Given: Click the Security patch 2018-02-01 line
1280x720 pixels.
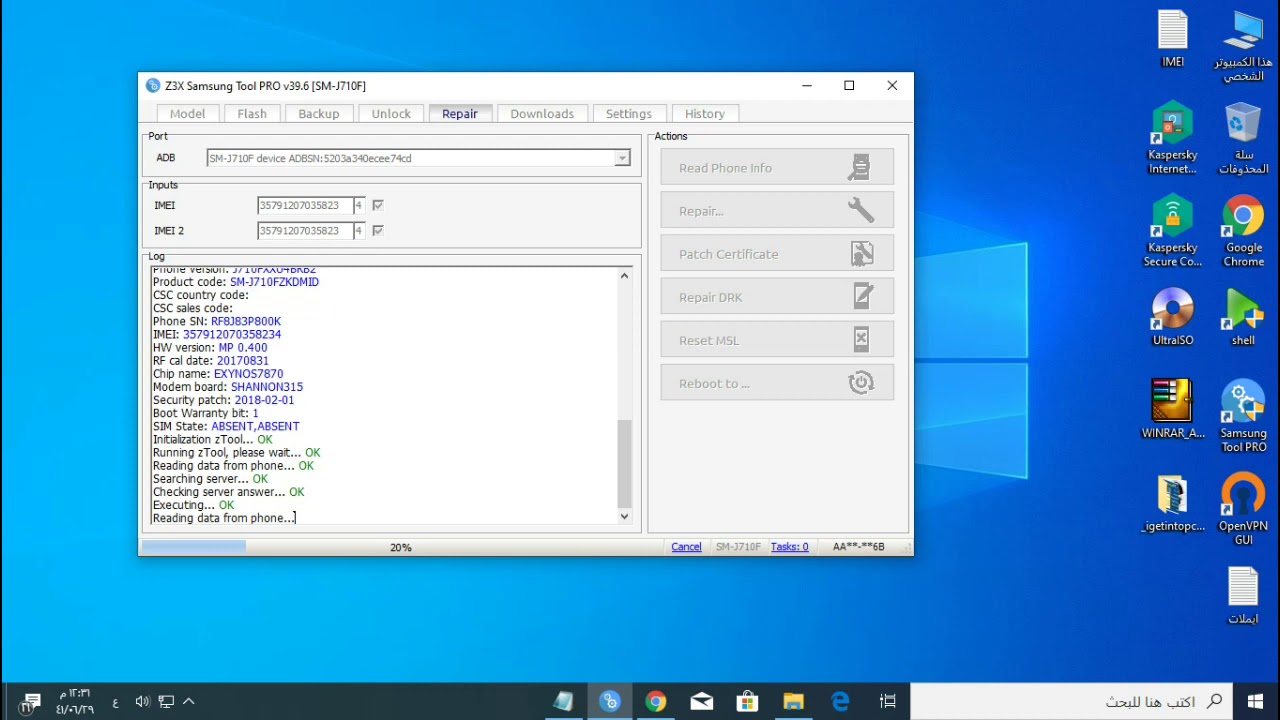Looking at the screenshot, I should pos(224,400).
